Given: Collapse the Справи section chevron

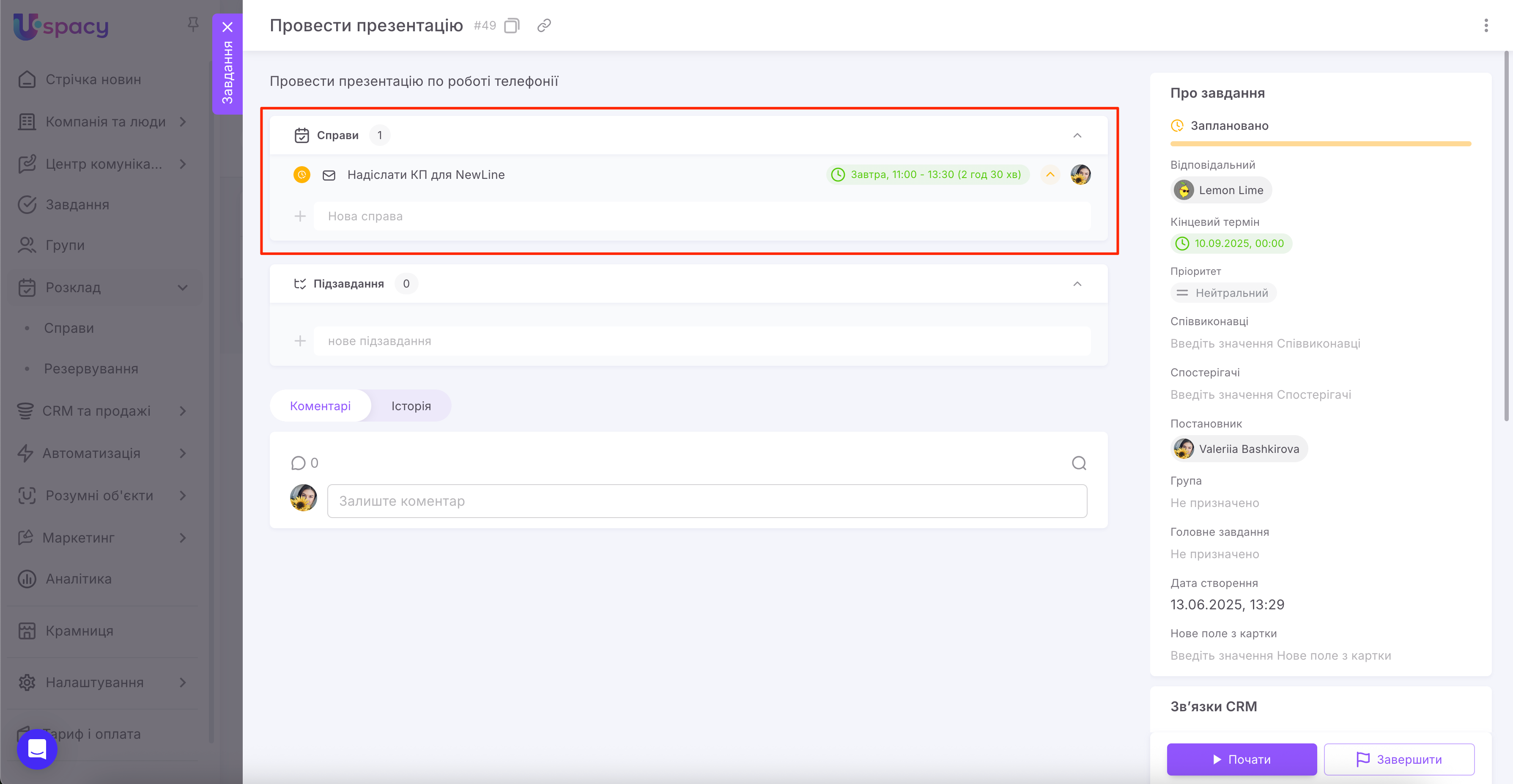Looking at the screenshot, I should pos(1077,136).
